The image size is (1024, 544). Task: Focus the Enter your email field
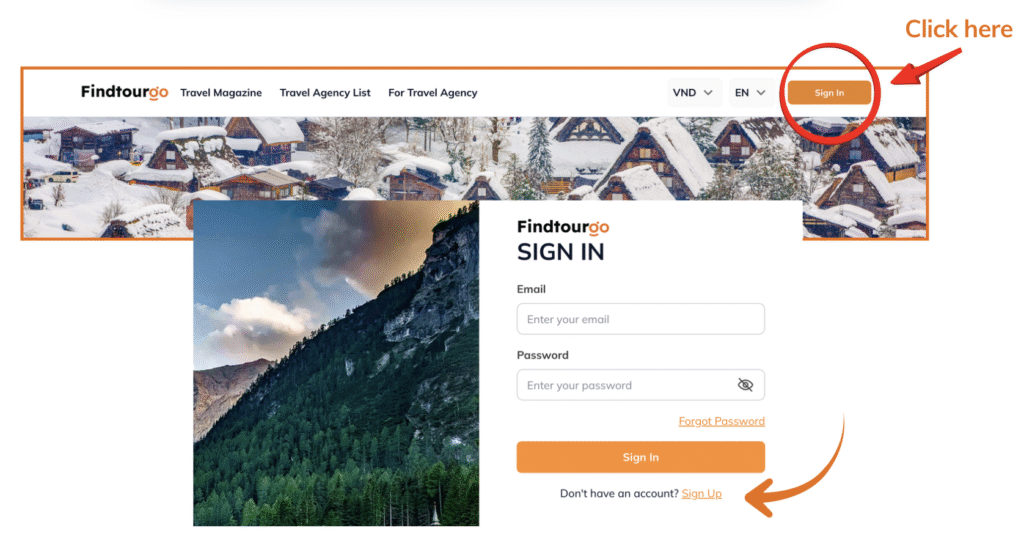(x=640, y=319)
